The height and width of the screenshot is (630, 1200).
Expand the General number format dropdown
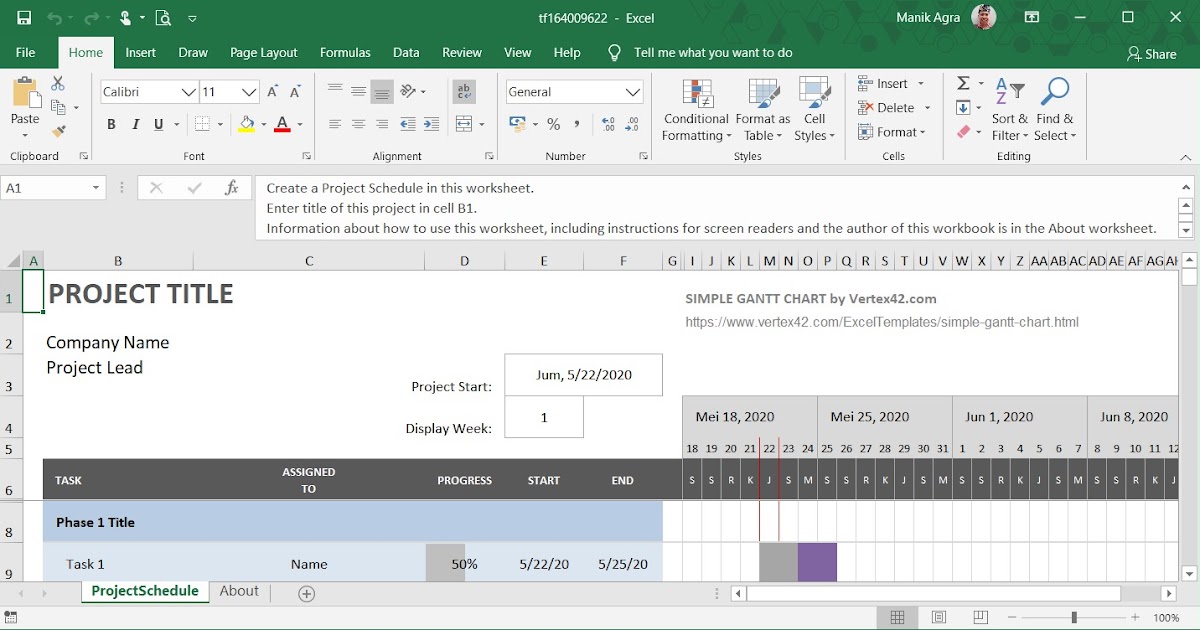(632, 92)
